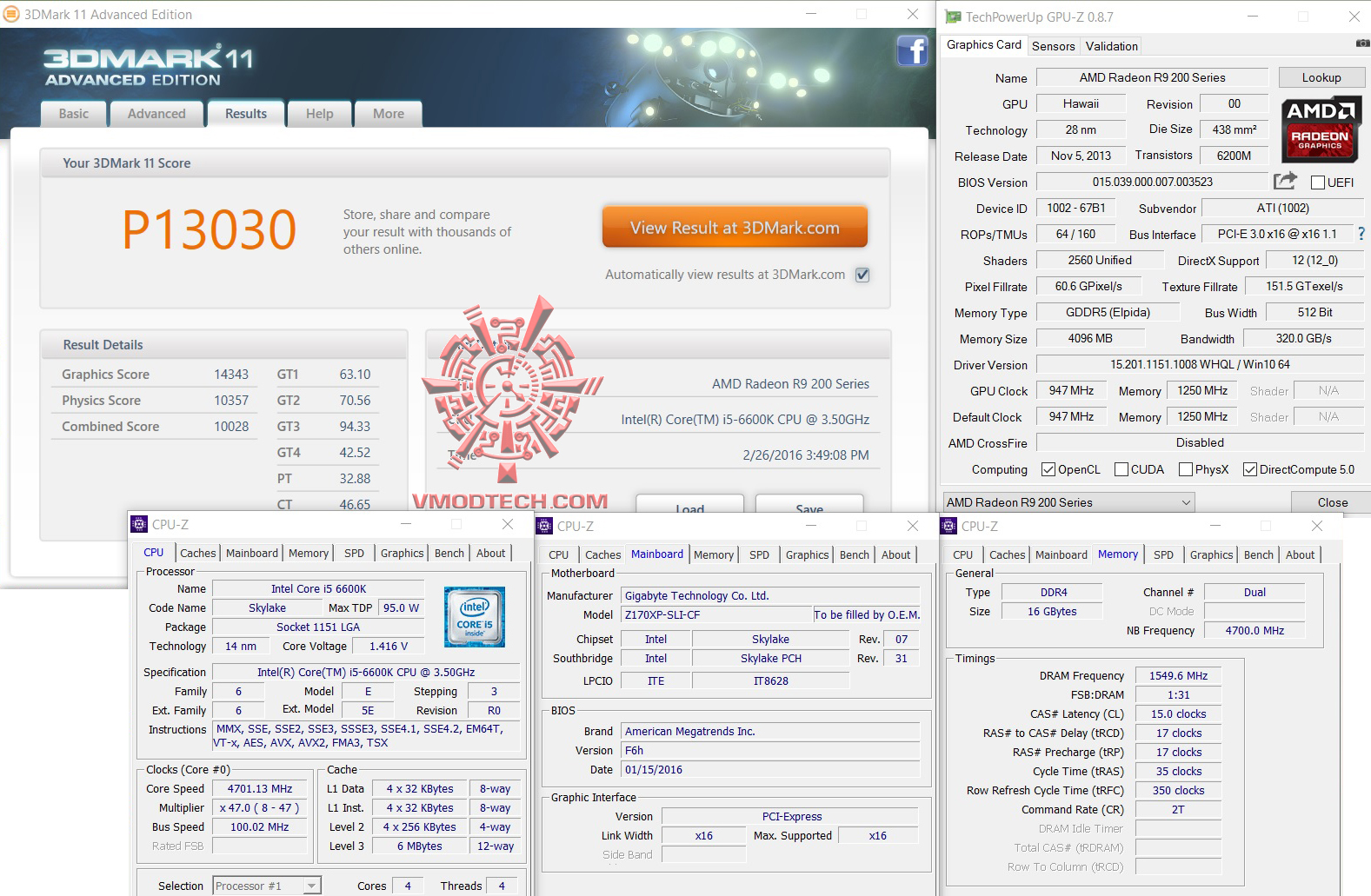The width and height of the screenshot is (1371, 896).
Task: Open About tab in CPU-Z Timings window
Action: (1301, 554)
